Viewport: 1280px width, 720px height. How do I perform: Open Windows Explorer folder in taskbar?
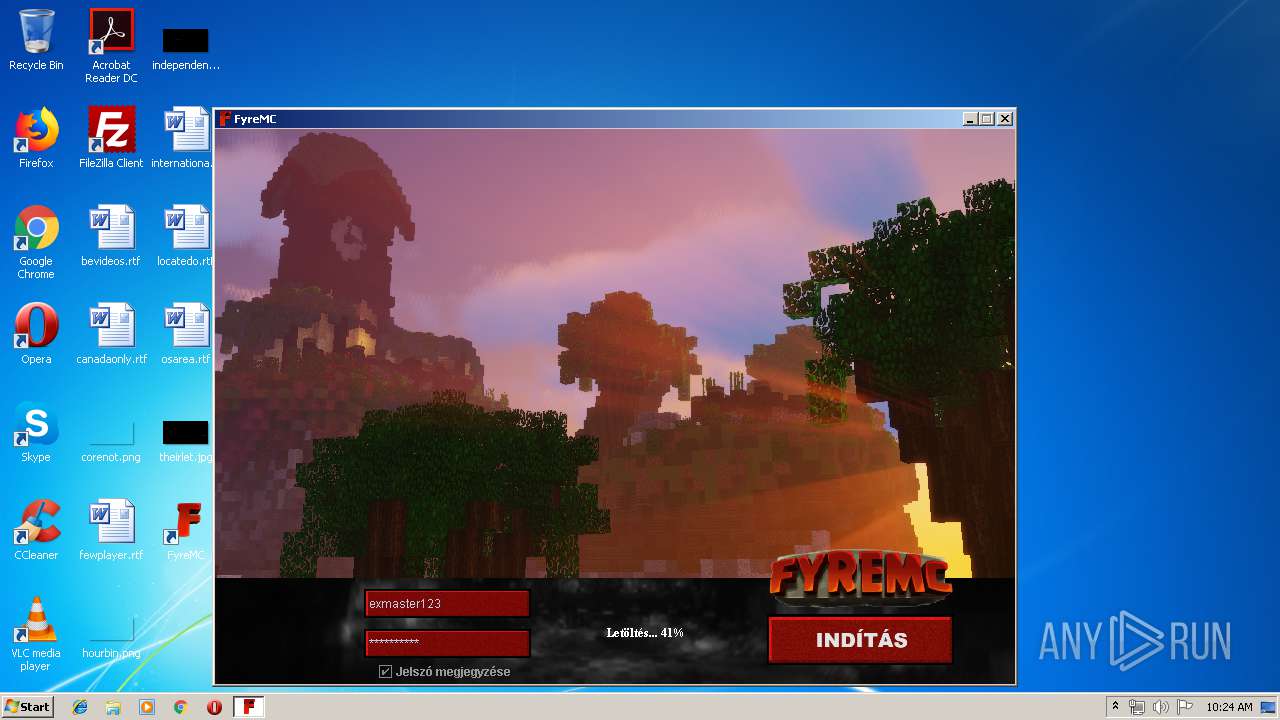point(113,707)
